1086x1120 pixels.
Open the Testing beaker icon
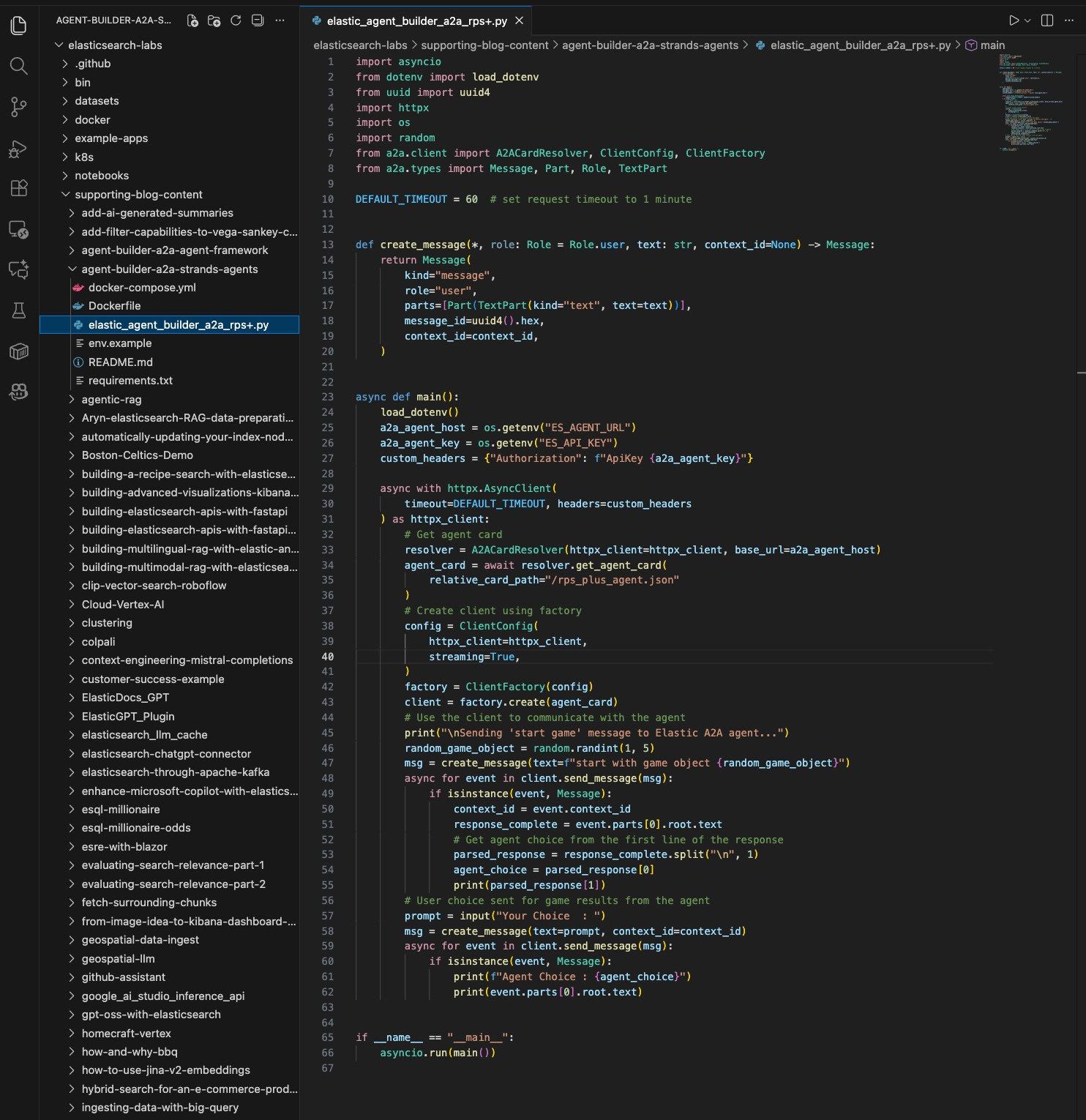(19, 310)
